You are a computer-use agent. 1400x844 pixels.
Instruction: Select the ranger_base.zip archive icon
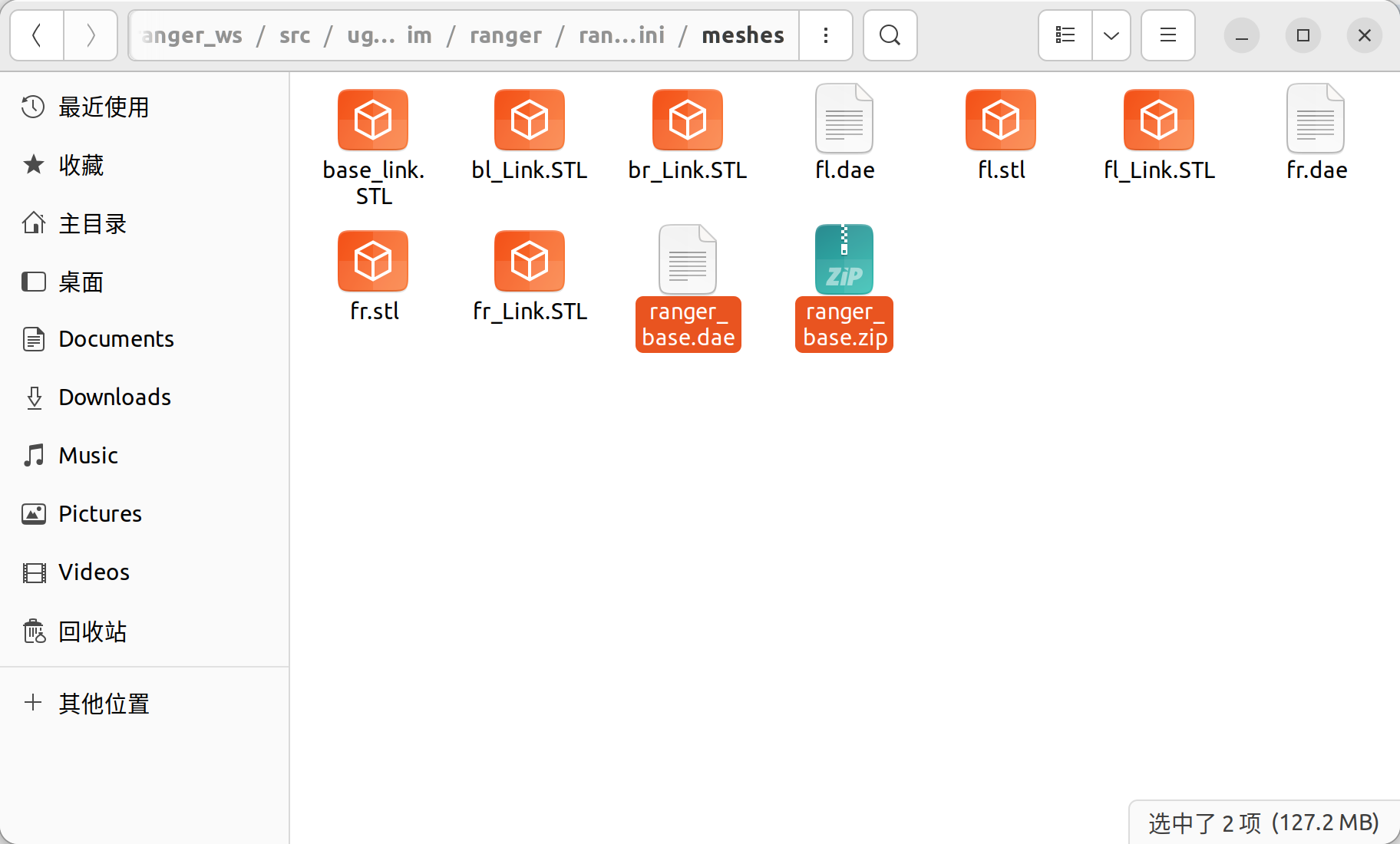click(844, 259)
